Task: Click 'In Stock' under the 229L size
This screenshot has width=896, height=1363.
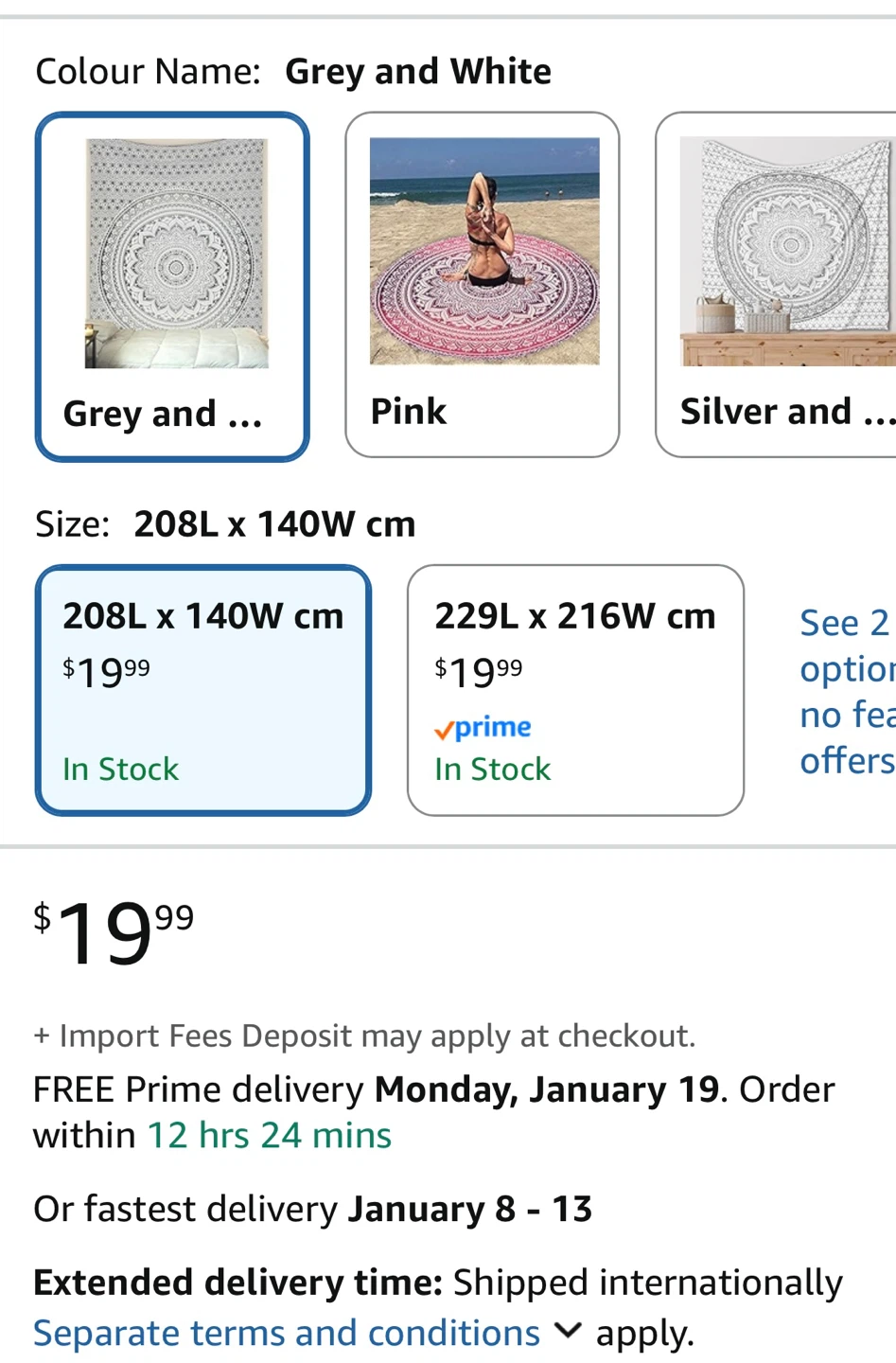Action: point(492,769)
